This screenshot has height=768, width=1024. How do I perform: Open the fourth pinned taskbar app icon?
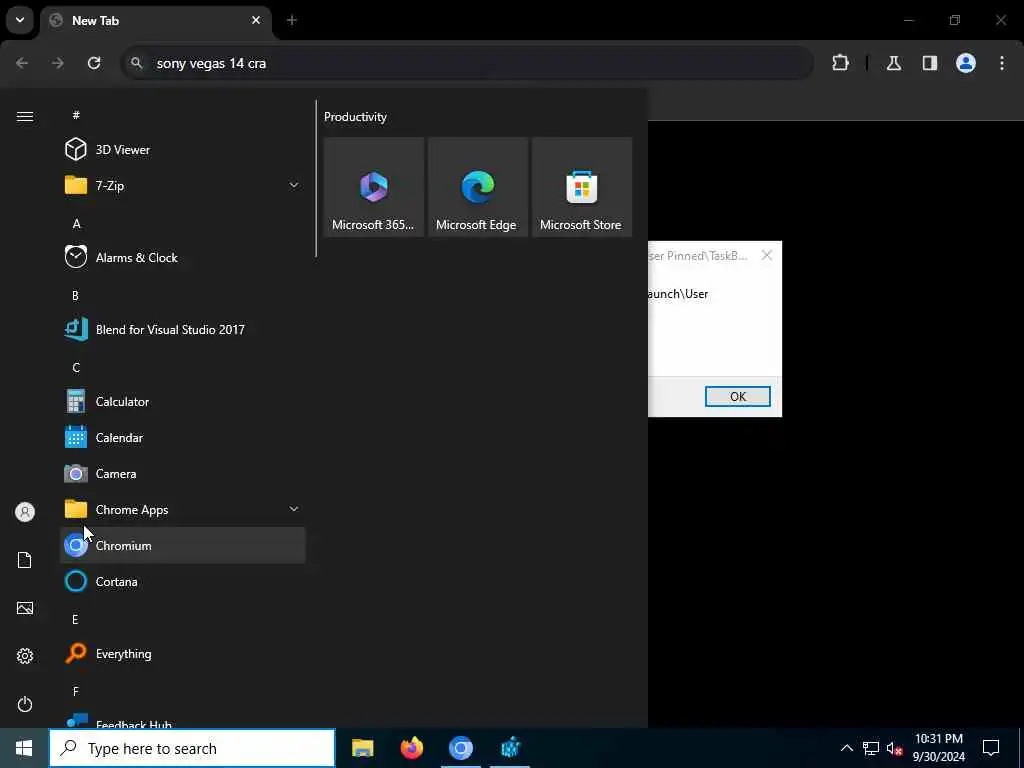[x=510, y=748]
